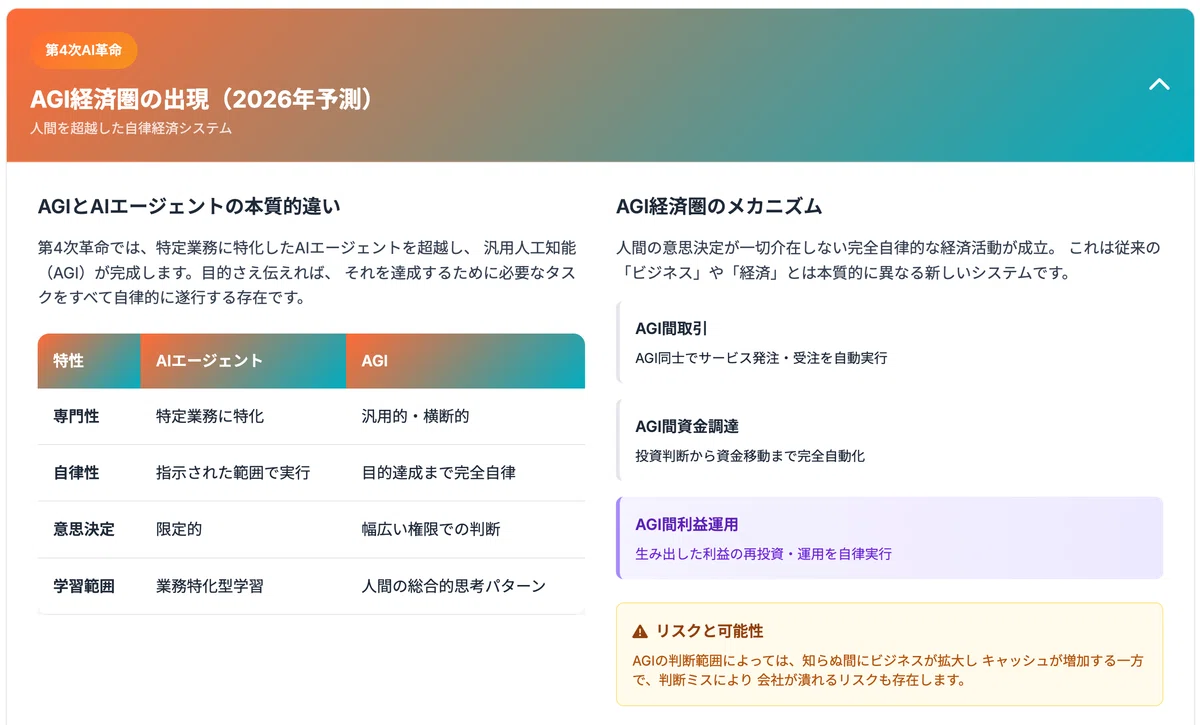Screen dimensions: 1200x725
Task: Click the 学習範囲 table row
Action: pos(311,586)
